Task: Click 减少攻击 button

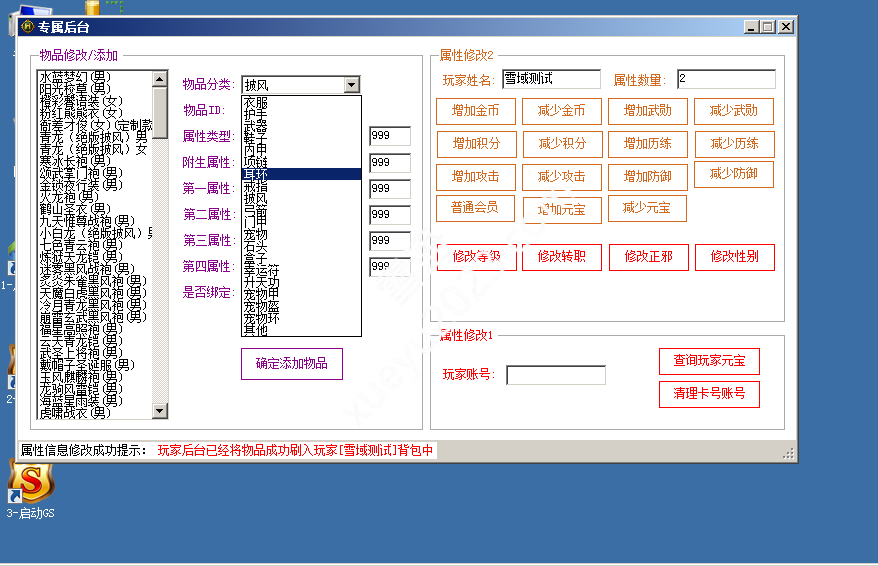Action: [562, 177]
